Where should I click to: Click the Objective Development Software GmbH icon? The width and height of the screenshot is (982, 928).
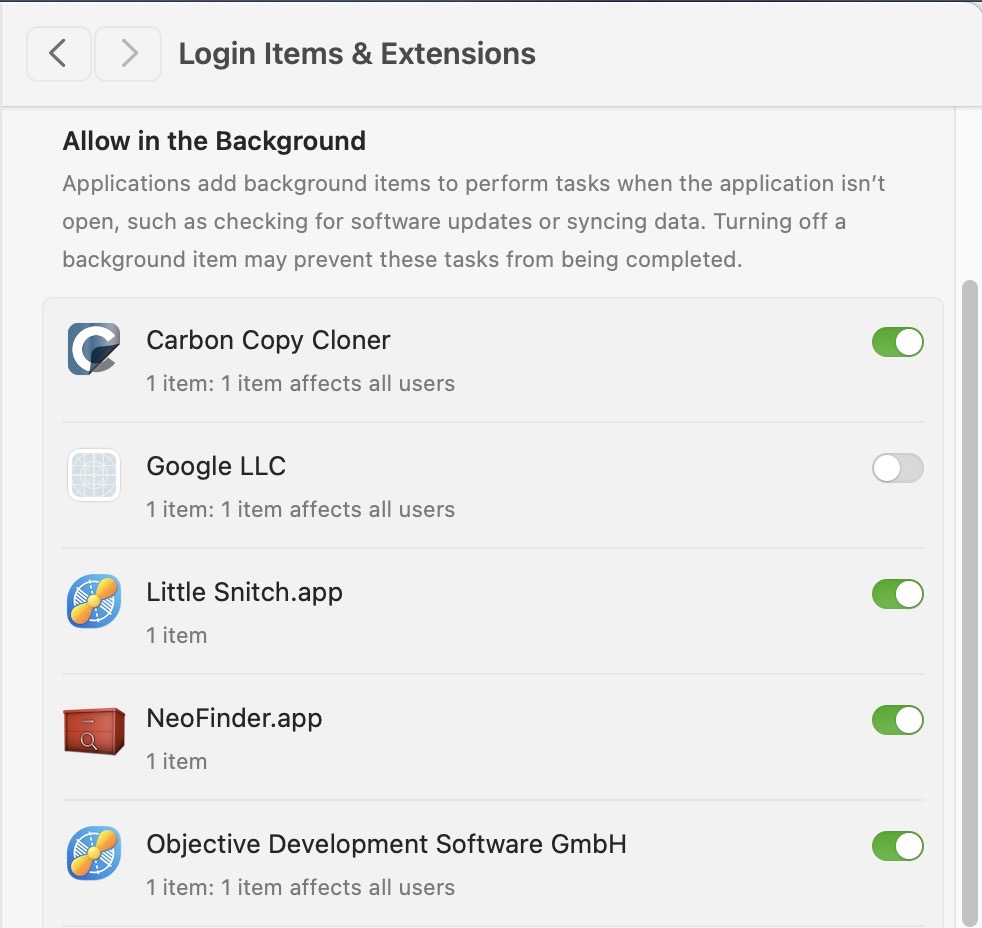click(x=93, y=853)
